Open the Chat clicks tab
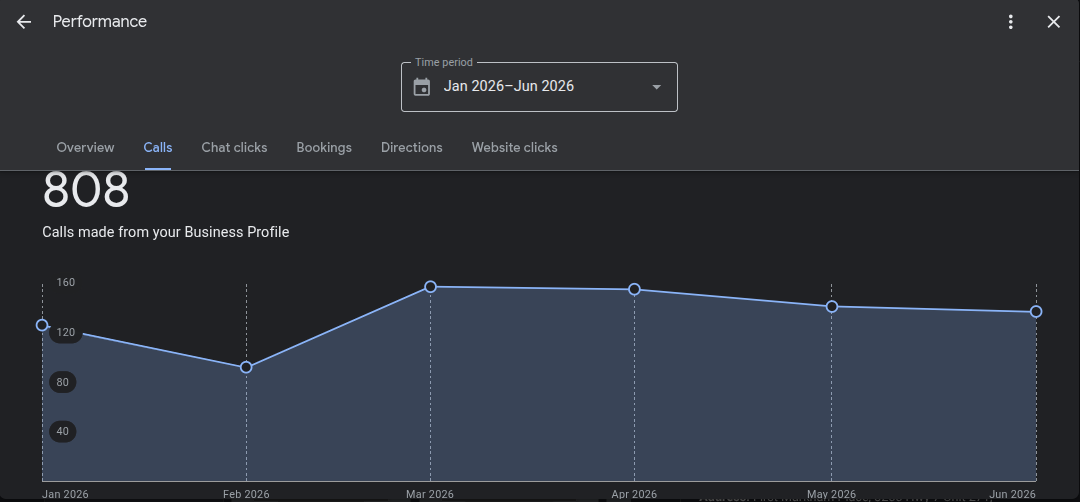Viewport: 1080px width, 502px height. [x=234, y=147]
